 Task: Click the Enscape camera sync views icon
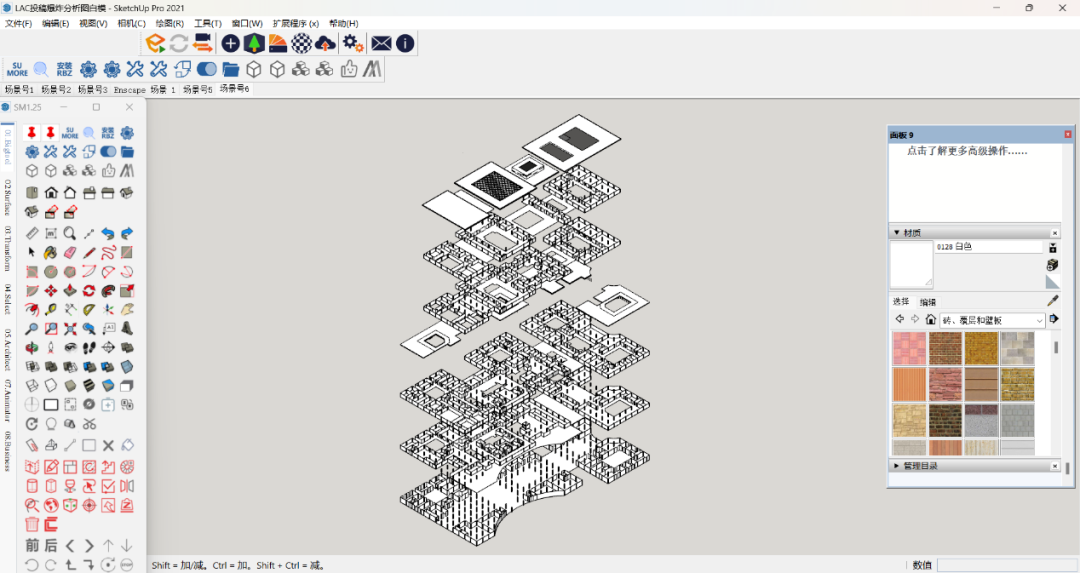[x=202, y=43]
